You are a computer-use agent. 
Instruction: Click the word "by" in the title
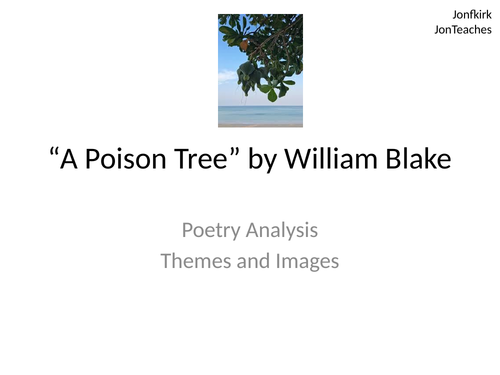(x=262, y=160)
